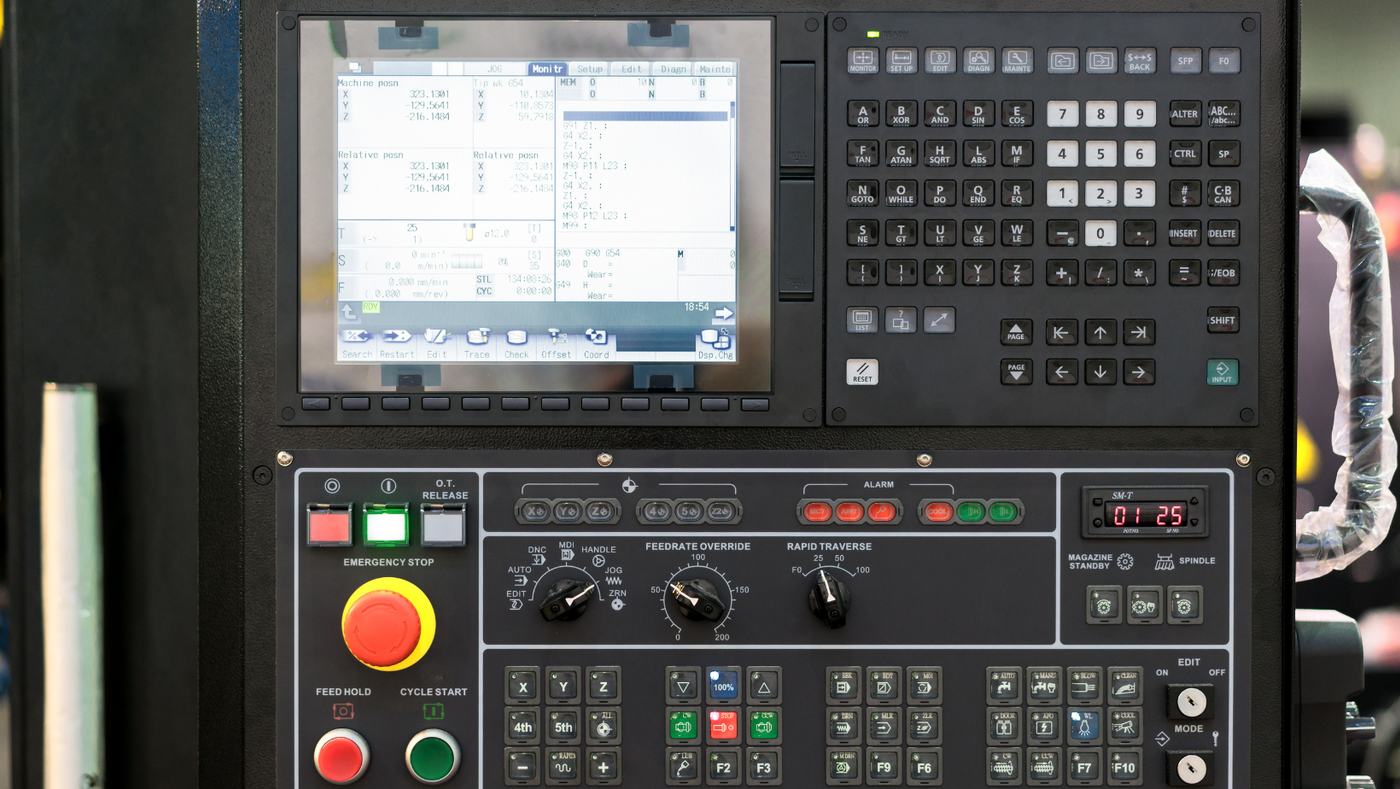Push the MONITOR function key on the keypad
The height and width of the screenshot is (789, 1400).
[x=863, y=60]
